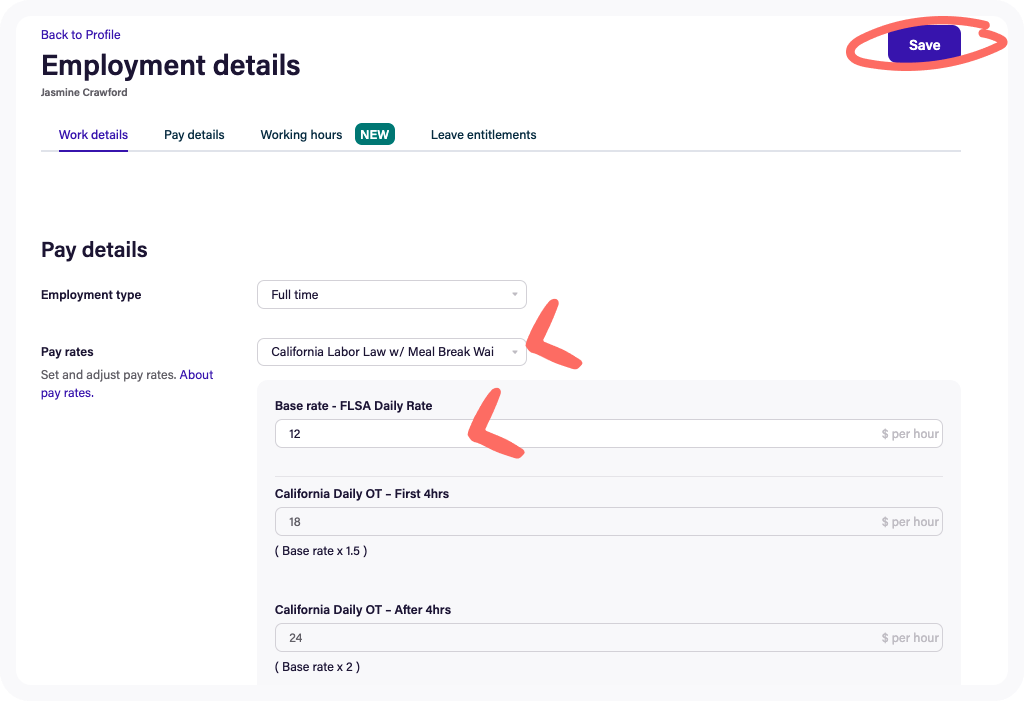Click the Pay rates label
The image size is (1024, 701).
tap(67, 351)
